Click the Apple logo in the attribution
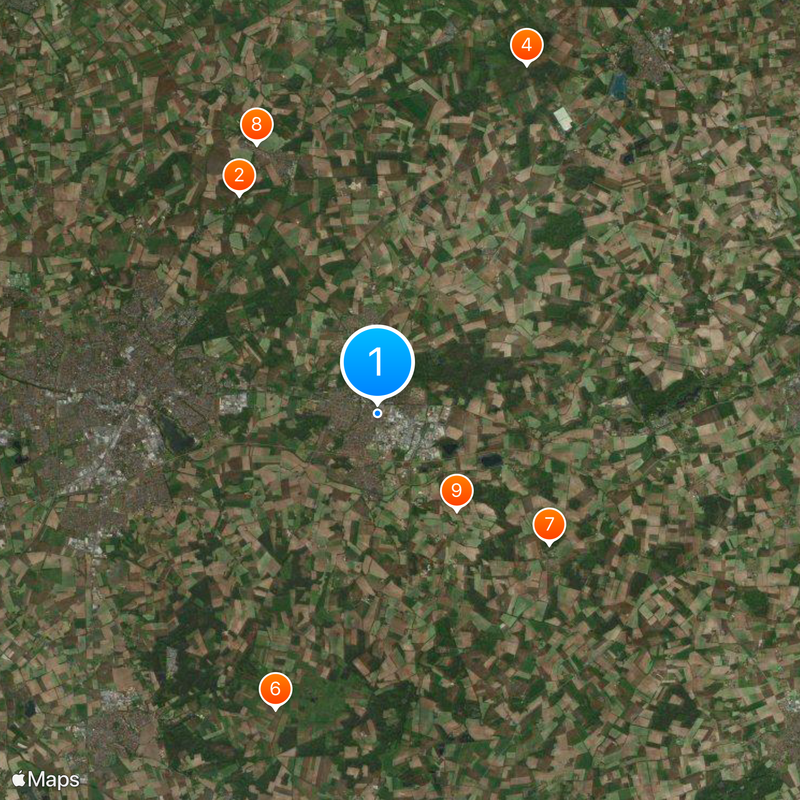Screen dimensions: 800x800 [19, 779]
